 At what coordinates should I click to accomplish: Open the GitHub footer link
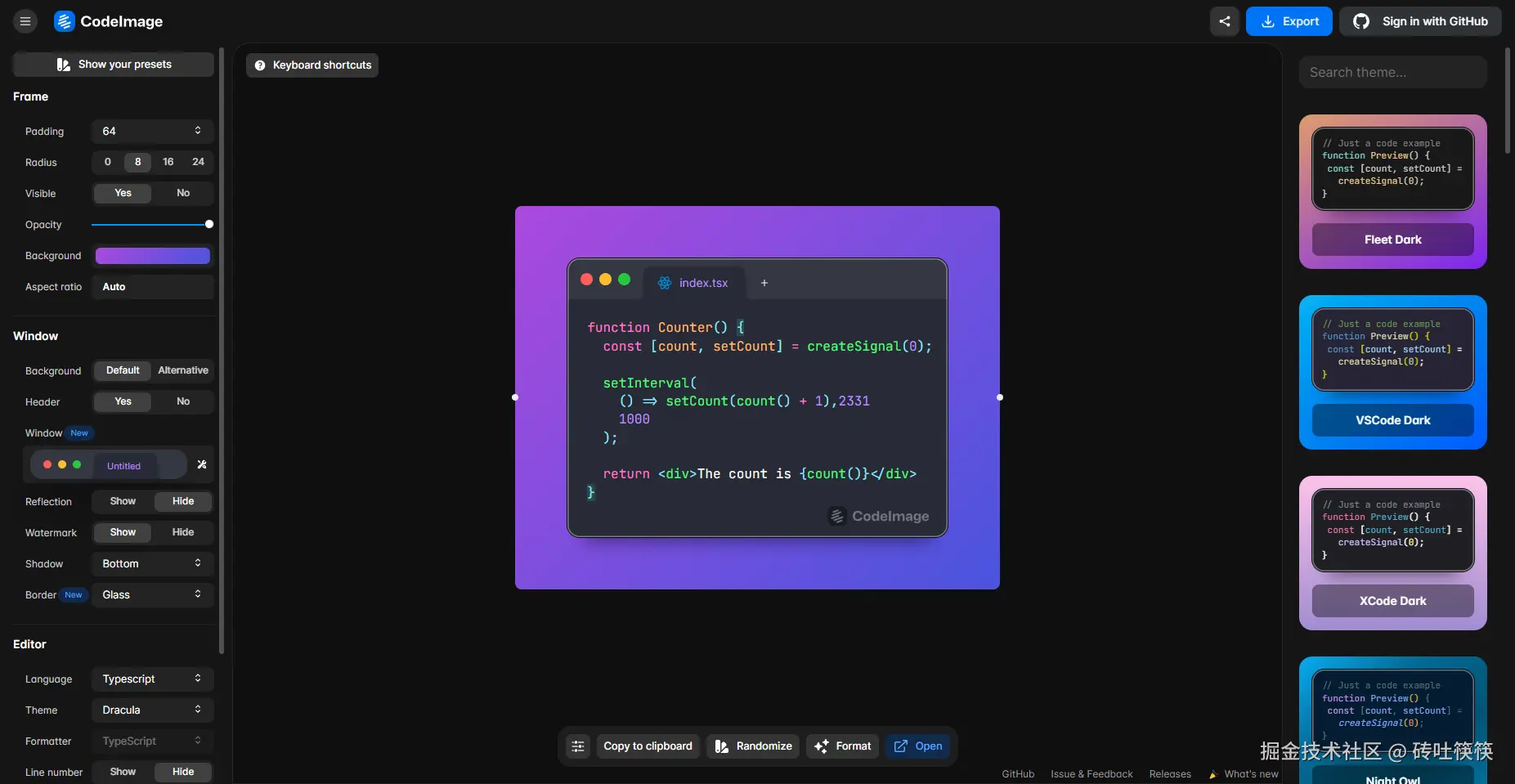click(x=1018, y=774)
